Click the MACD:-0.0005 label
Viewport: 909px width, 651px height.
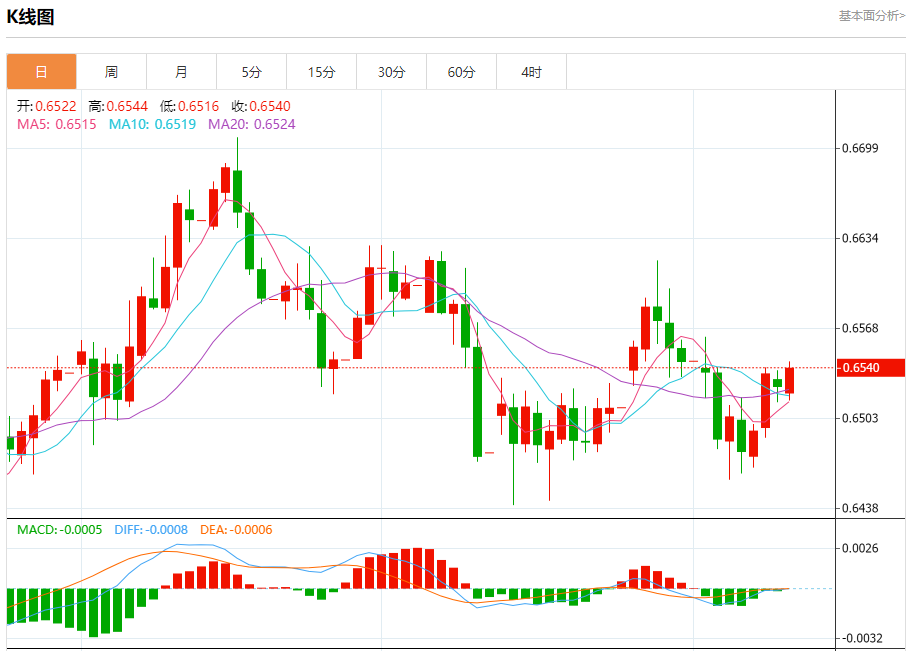point(59,530)
